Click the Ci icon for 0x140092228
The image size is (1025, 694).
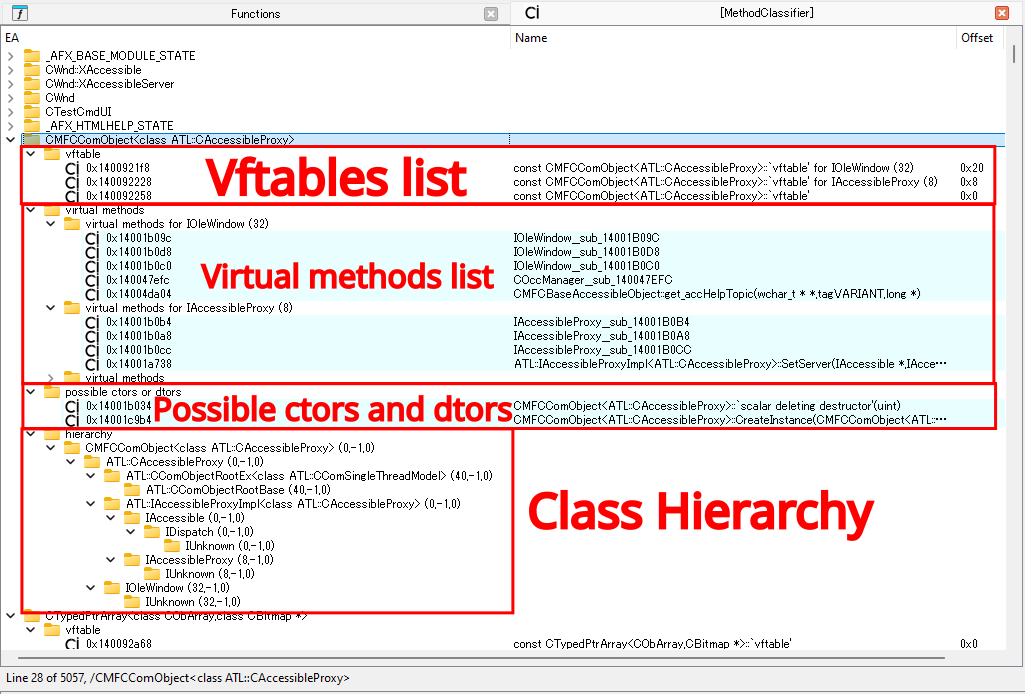[72, 182]
